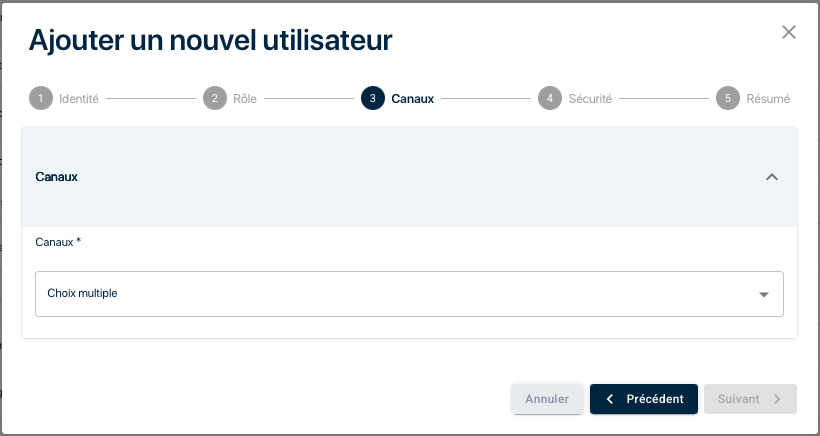This screenshot has width=820, height=436.
Task: Switch to the Résumé step label
Action: point(768,99)
